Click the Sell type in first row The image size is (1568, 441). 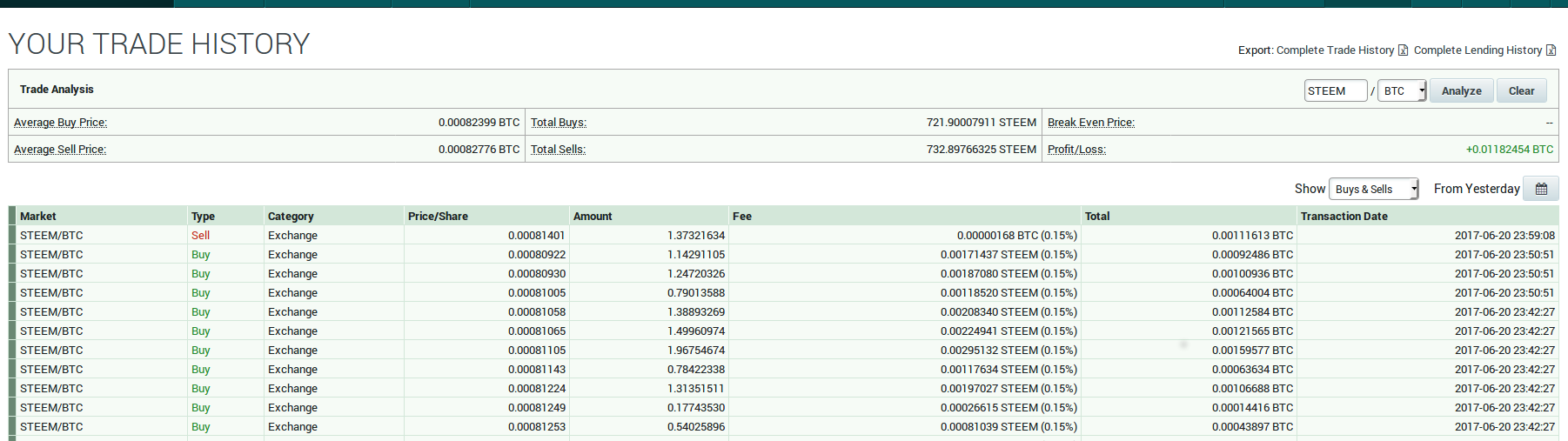[x=200, y=236]
